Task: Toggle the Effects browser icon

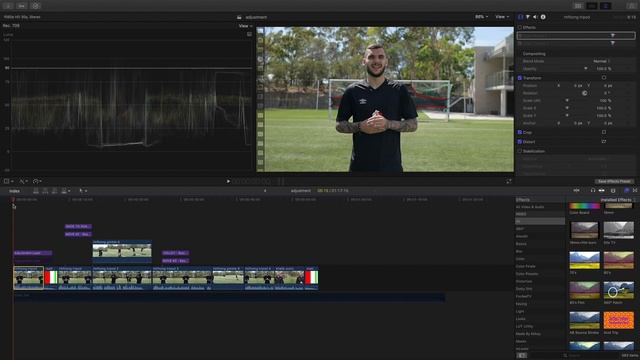Action: pyautogui.click(x=627, y=191)
